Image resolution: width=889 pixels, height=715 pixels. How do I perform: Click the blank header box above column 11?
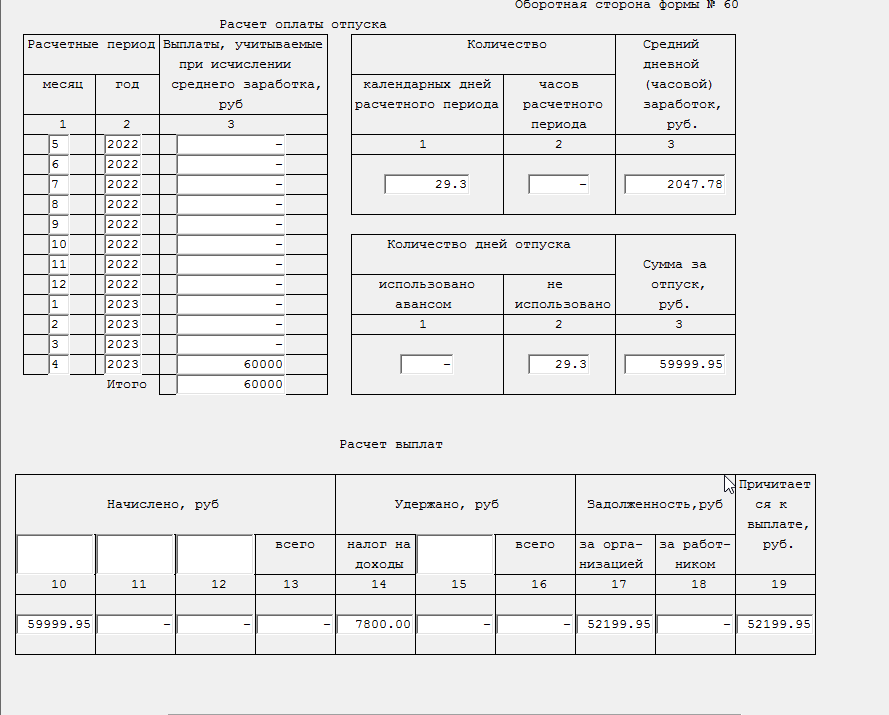(x=135, y=554)
